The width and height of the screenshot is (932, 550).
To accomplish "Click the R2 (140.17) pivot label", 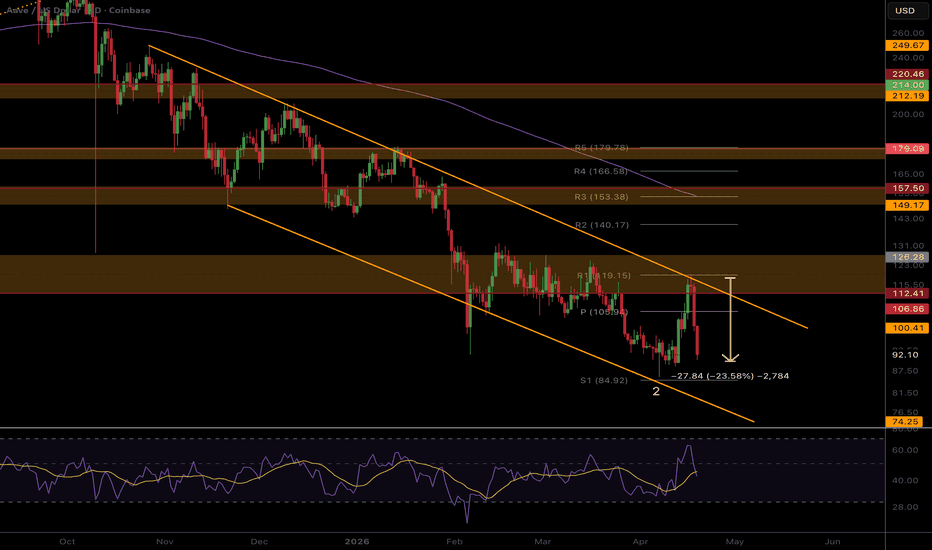I will tap(602, 225).
